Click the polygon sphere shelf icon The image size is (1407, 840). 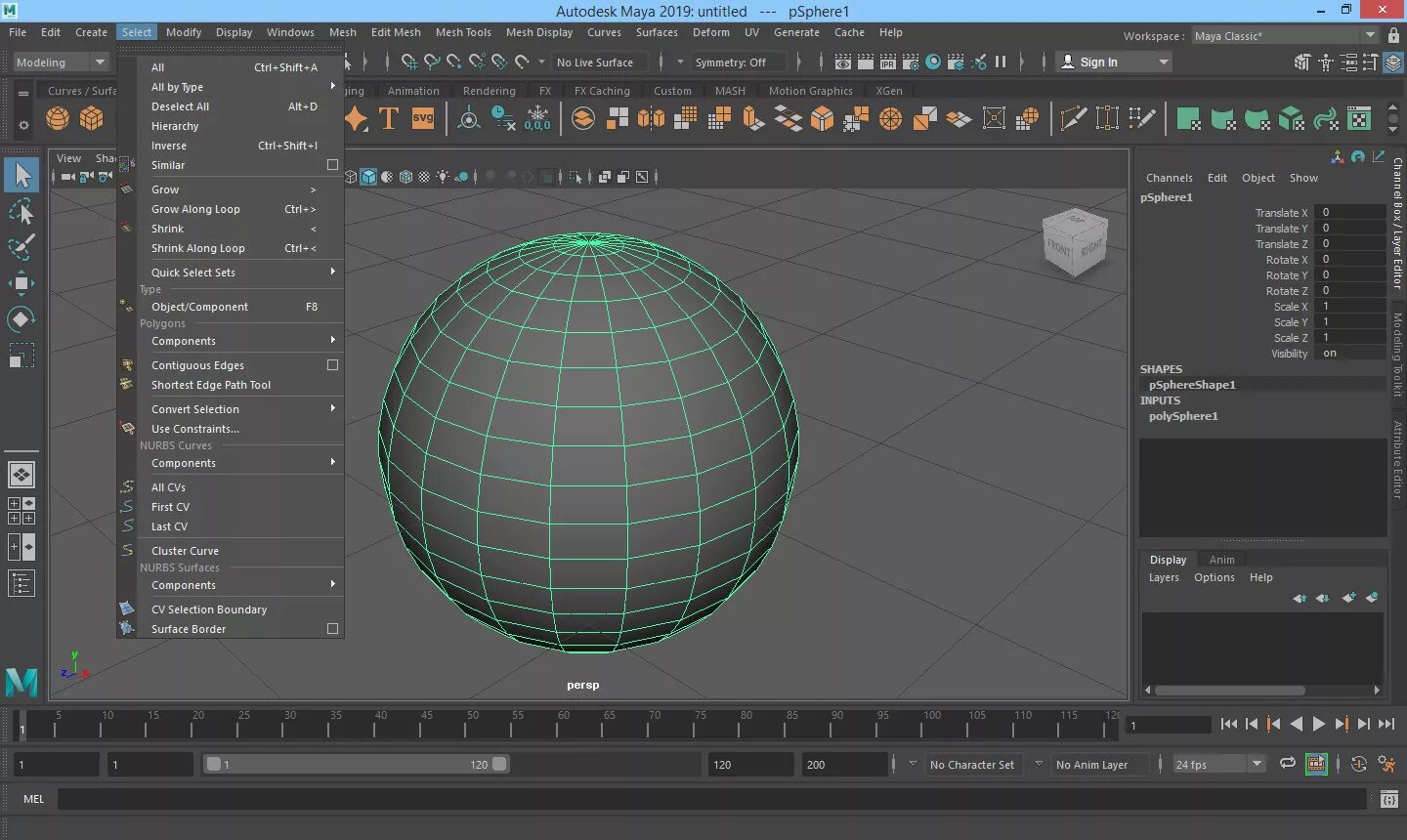[58, 119]
